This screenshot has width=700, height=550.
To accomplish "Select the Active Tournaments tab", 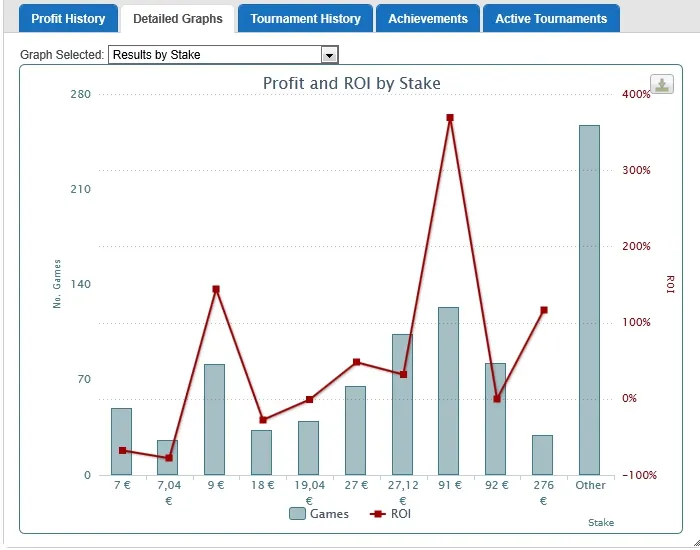I will (551, 19).
